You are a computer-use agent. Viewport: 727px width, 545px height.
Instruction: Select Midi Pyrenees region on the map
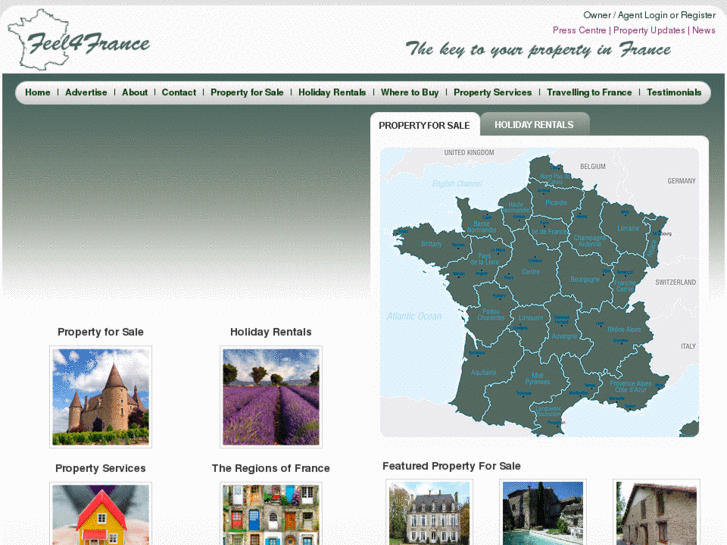[x=537, y=379]
